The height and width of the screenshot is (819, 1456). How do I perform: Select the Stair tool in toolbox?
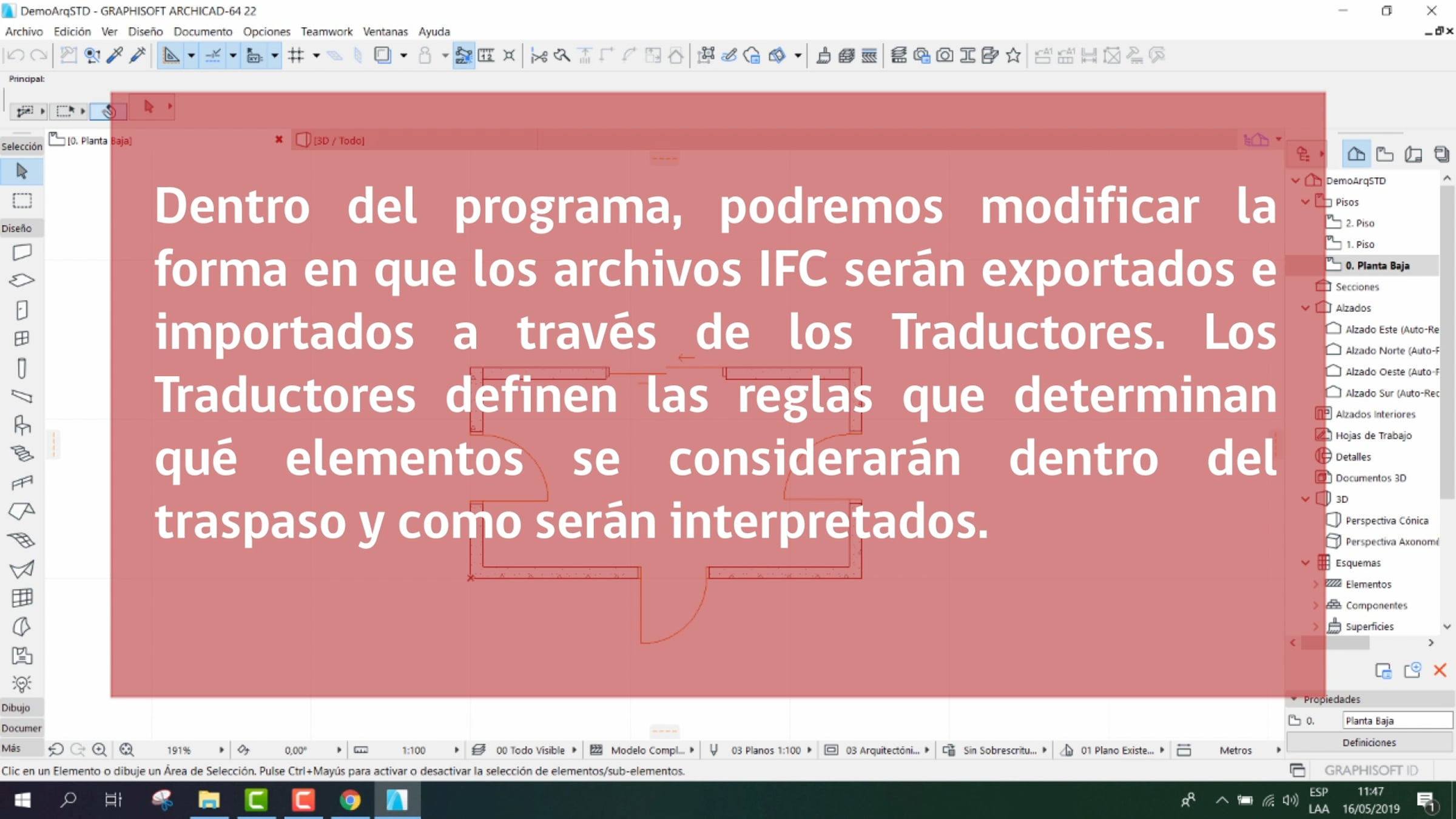pyautogui.click(x=22, y=454)
